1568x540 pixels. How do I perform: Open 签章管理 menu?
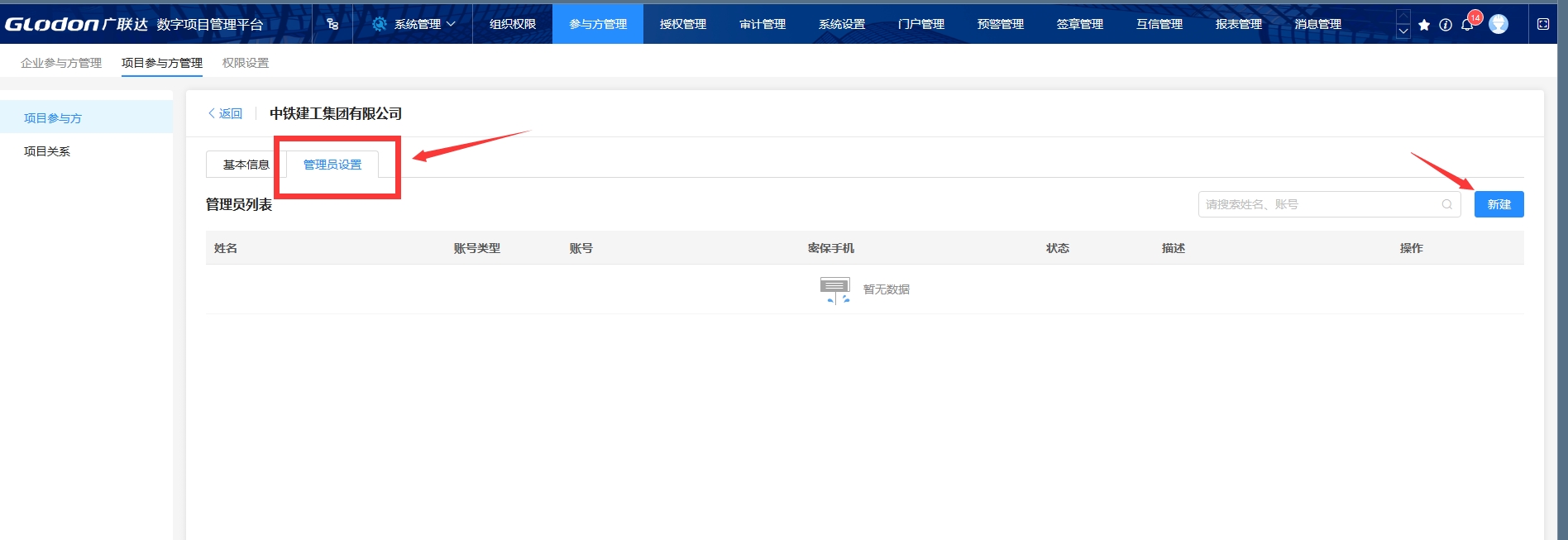coord(1080,24)
